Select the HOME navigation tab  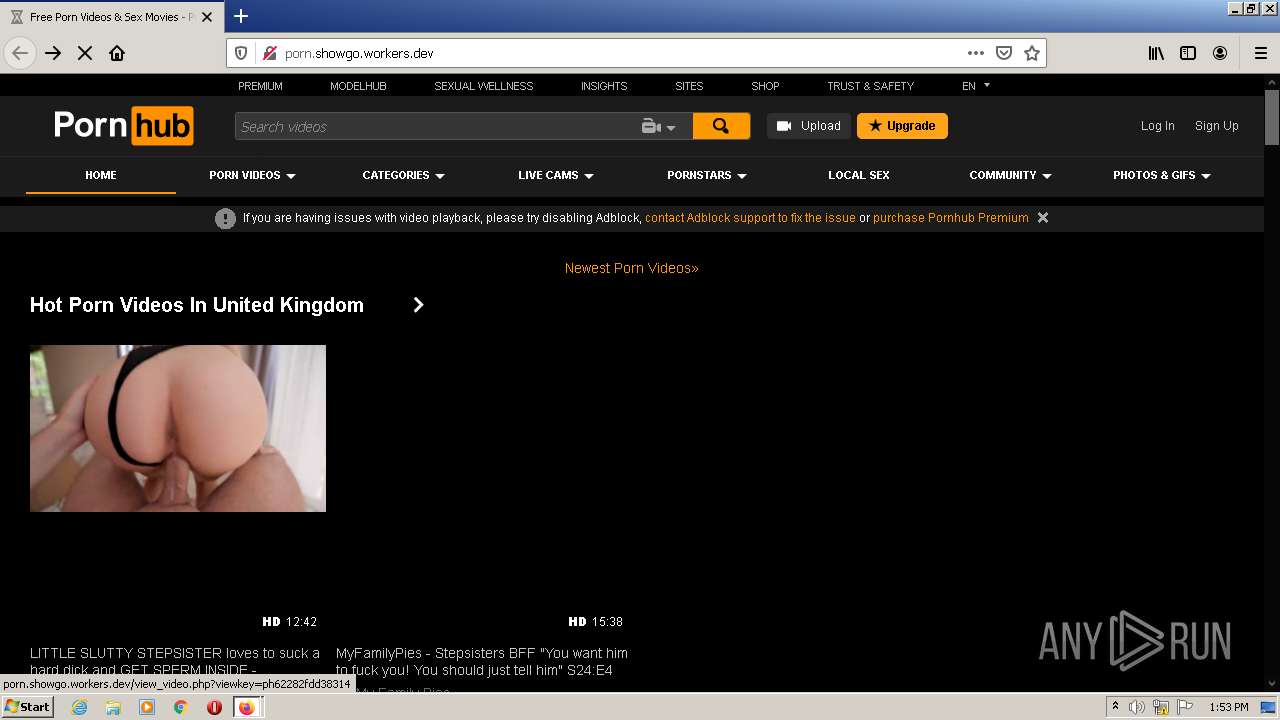(101, 175)
